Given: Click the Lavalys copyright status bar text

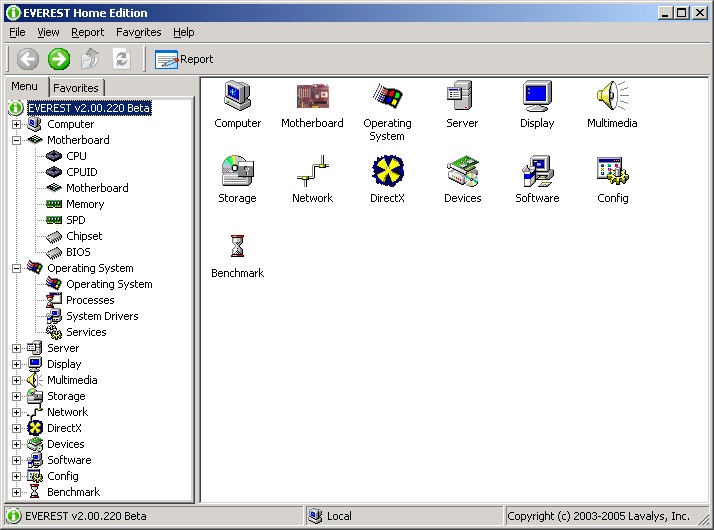Looking at the screenshot, I should pos(598,516).
